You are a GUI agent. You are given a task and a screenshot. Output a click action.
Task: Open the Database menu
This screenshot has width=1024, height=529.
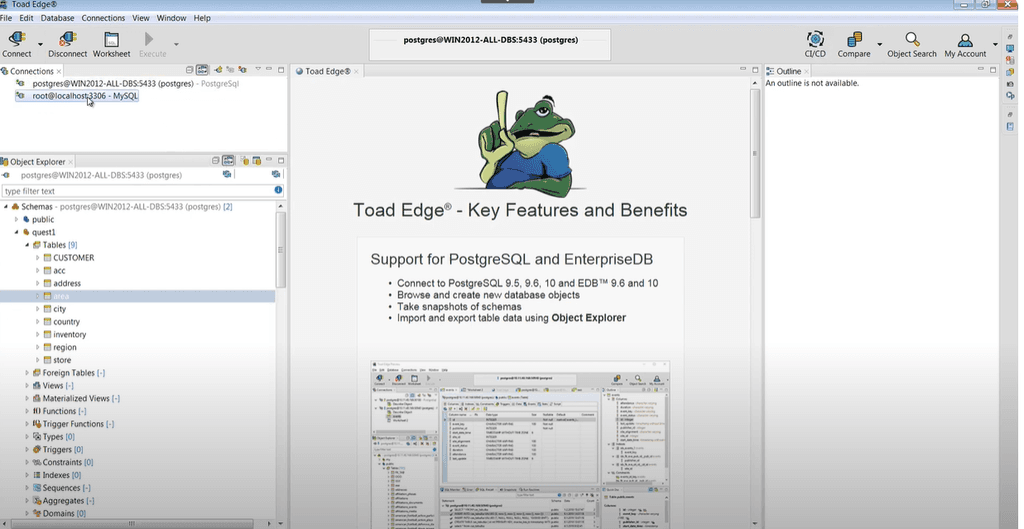[x=57, y=18]
